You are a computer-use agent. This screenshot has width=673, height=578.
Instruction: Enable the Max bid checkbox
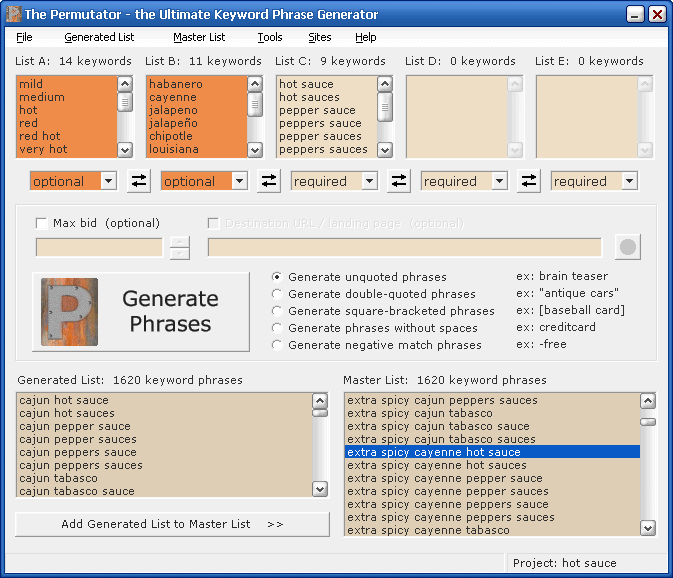point(42,223)
